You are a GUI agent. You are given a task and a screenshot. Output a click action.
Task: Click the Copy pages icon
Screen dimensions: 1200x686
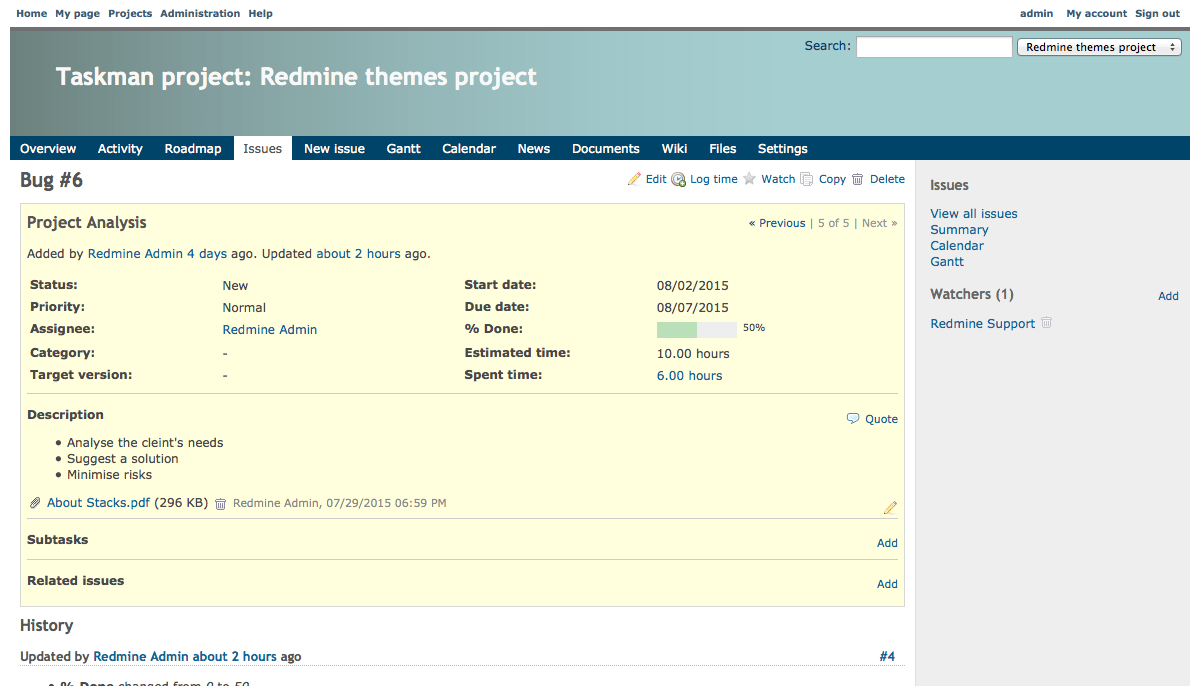pos(807,179)
